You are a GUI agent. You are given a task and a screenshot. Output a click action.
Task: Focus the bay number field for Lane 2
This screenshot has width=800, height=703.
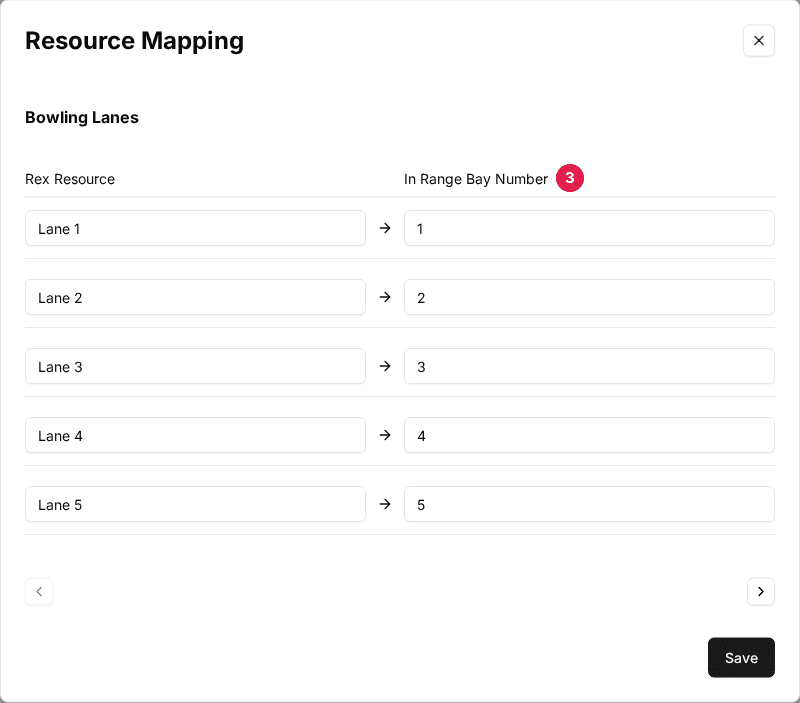click(589, 297)
